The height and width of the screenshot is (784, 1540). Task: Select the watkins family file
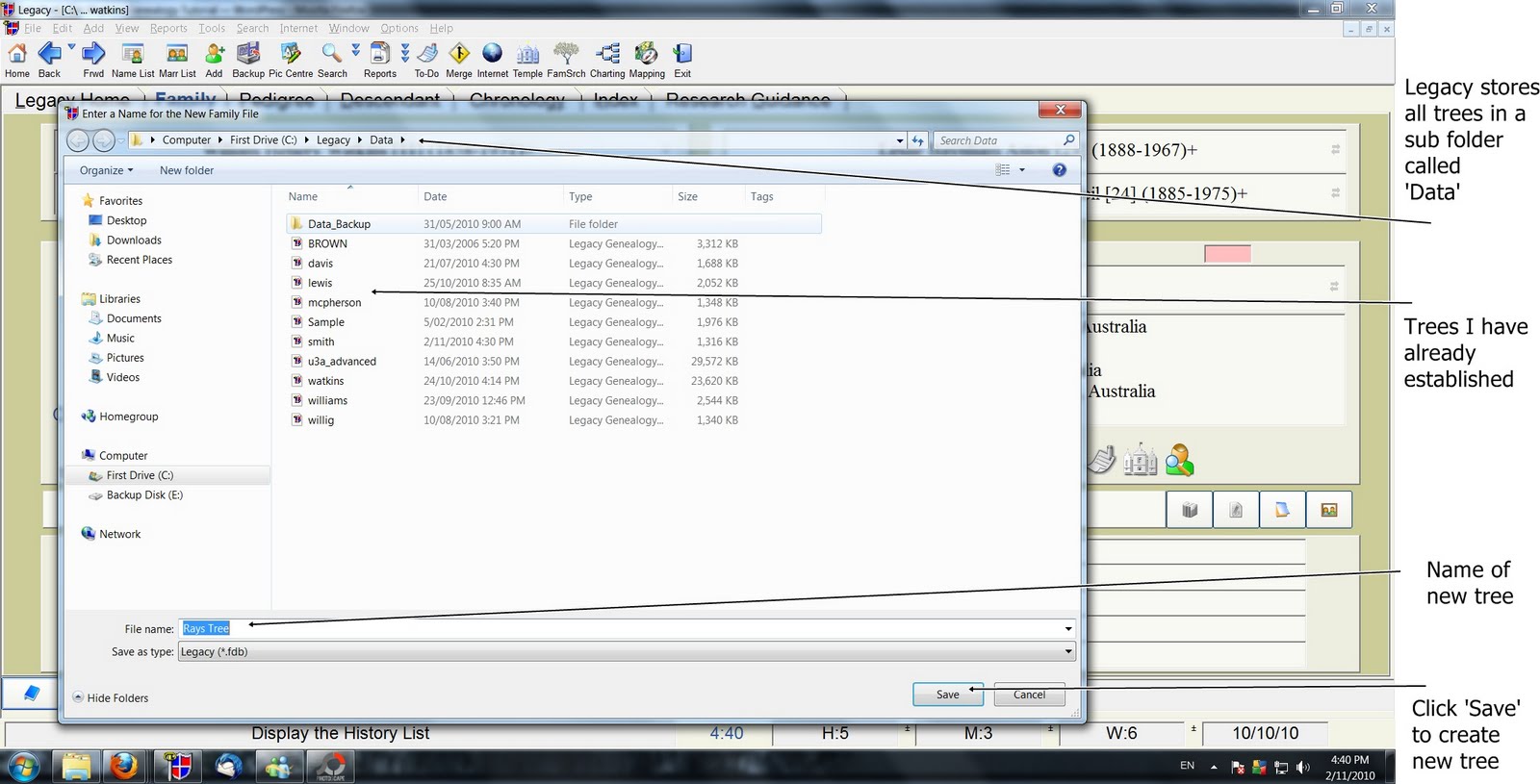pyautogui.click(x=325, y=381)
